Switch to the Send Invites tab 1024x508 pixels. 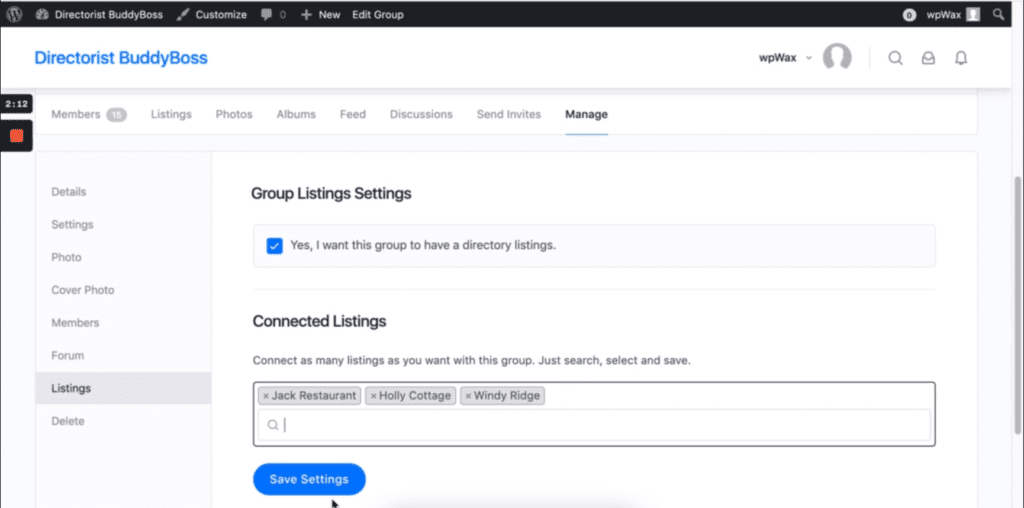tap(509, 114)
